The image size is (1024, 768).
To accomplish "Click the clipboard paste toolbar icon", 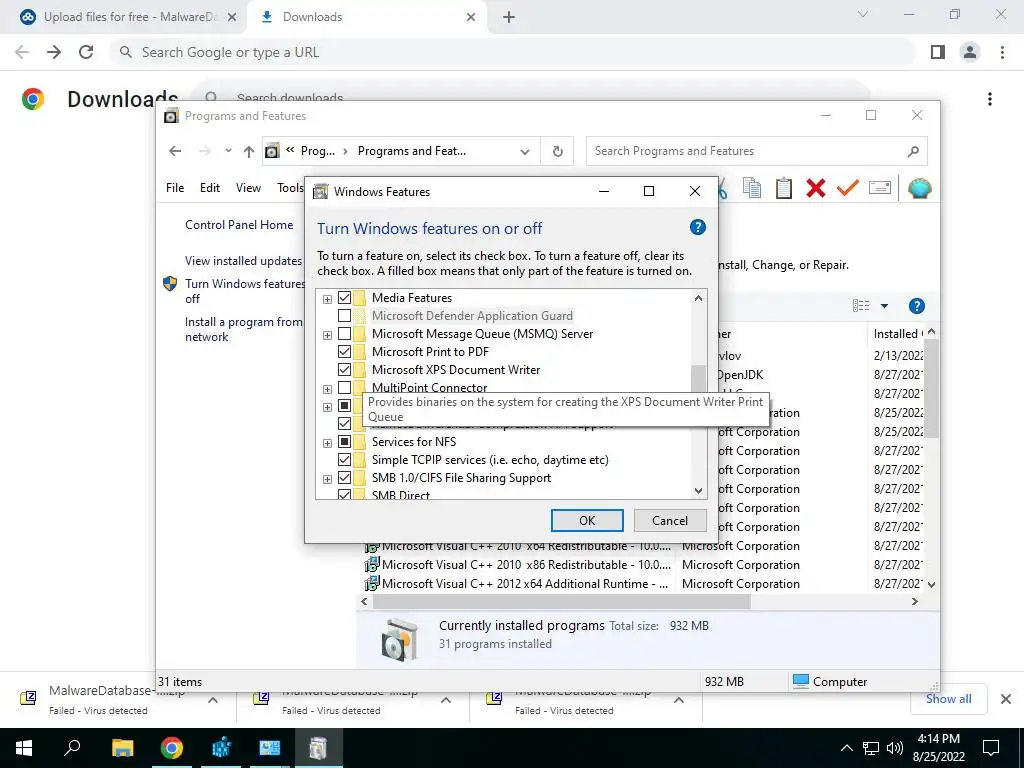I will coord(784,188).
